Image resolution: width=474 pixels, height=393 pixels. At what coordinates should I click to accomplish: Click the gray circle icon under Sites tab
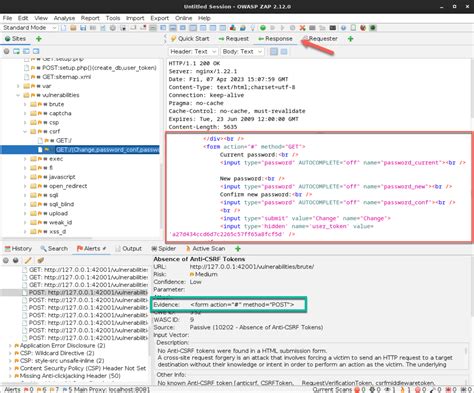[6, 51]
